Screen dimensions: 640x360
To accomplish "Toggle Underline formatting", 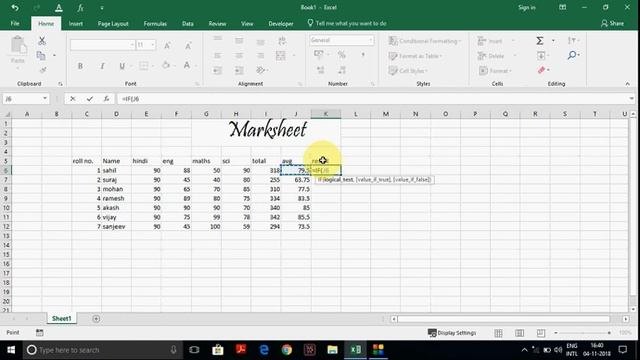I will pos(122,66).
